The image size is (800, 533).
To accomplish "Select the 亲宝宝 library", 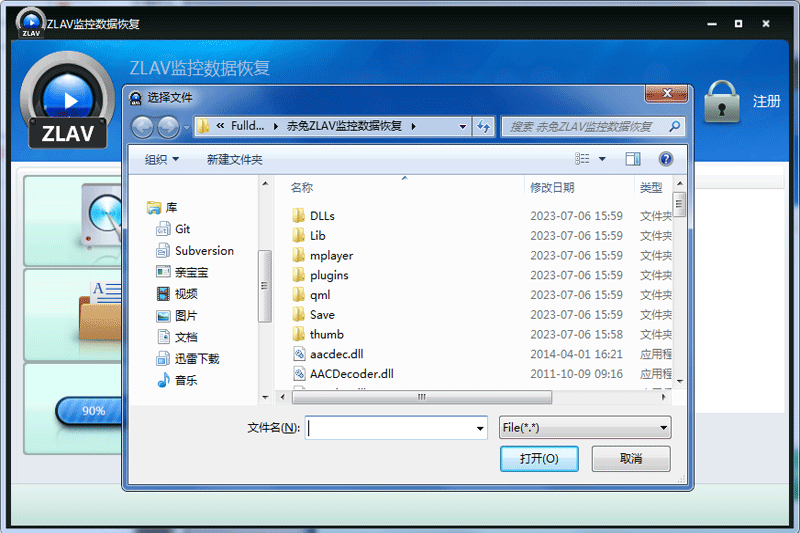I will [182, 272].
